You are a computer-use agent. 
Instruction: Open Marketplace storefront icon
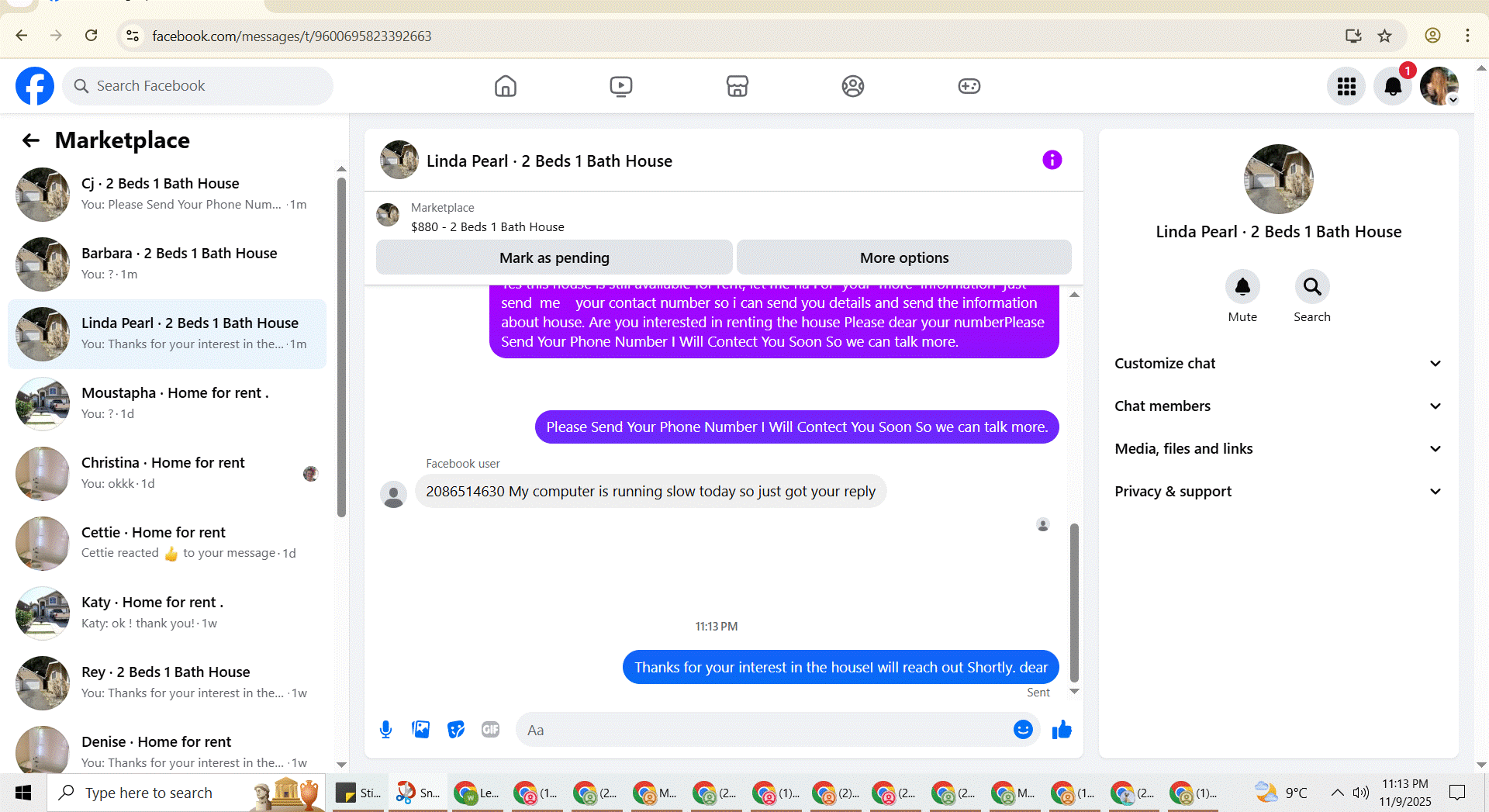(x=738, y=86)
